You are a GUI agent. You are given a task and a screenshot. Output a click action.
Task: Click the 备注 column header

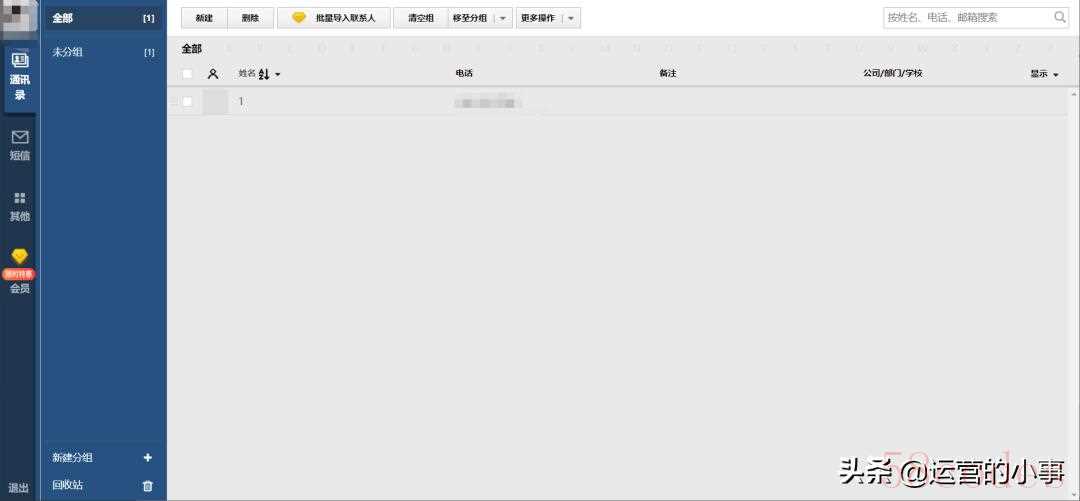click(x=667, y=73)
